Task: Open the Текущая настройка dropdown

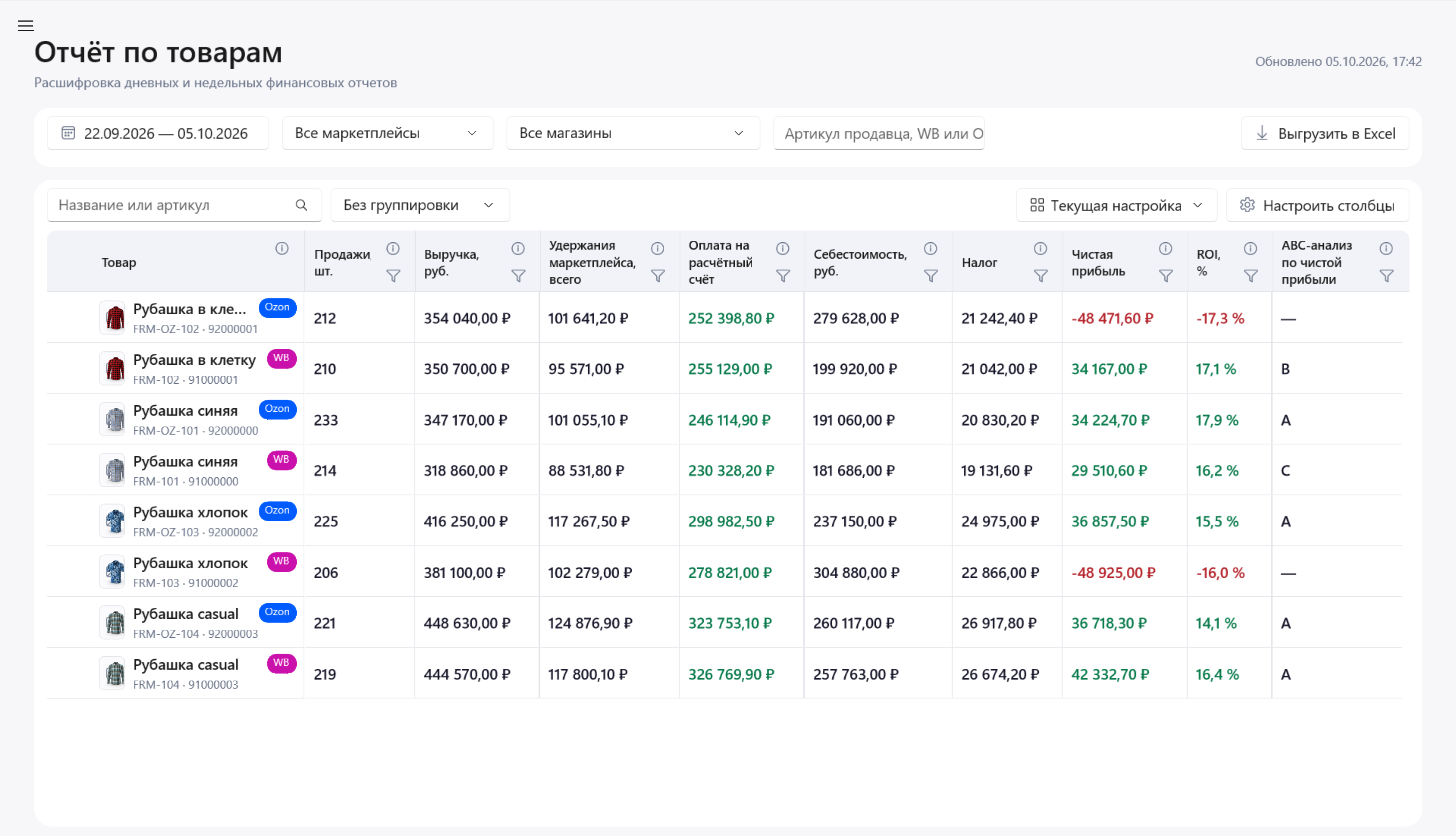Action: coord(1116,205)
